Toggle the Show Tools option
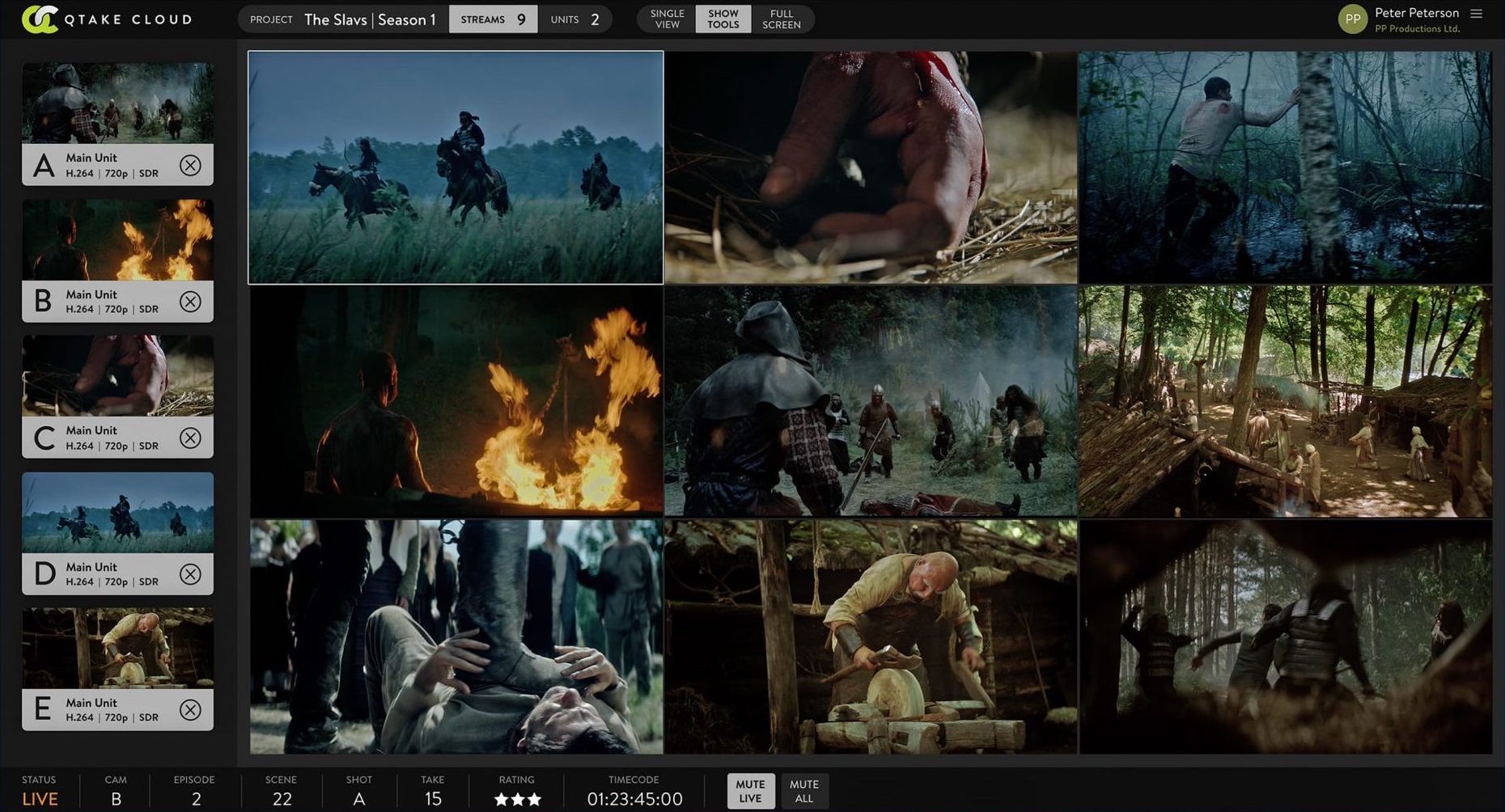The image size is (1505, 812). pyautogui.click(x=723, y=19)
